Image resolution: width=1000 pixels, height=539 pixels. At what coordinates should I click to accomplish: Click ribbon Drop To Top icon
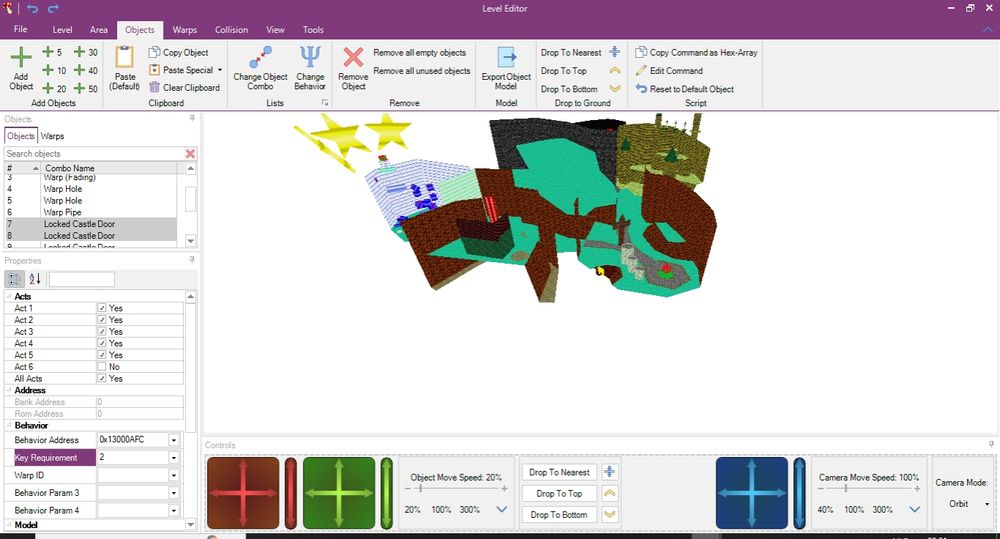click(x=614, y=70)
